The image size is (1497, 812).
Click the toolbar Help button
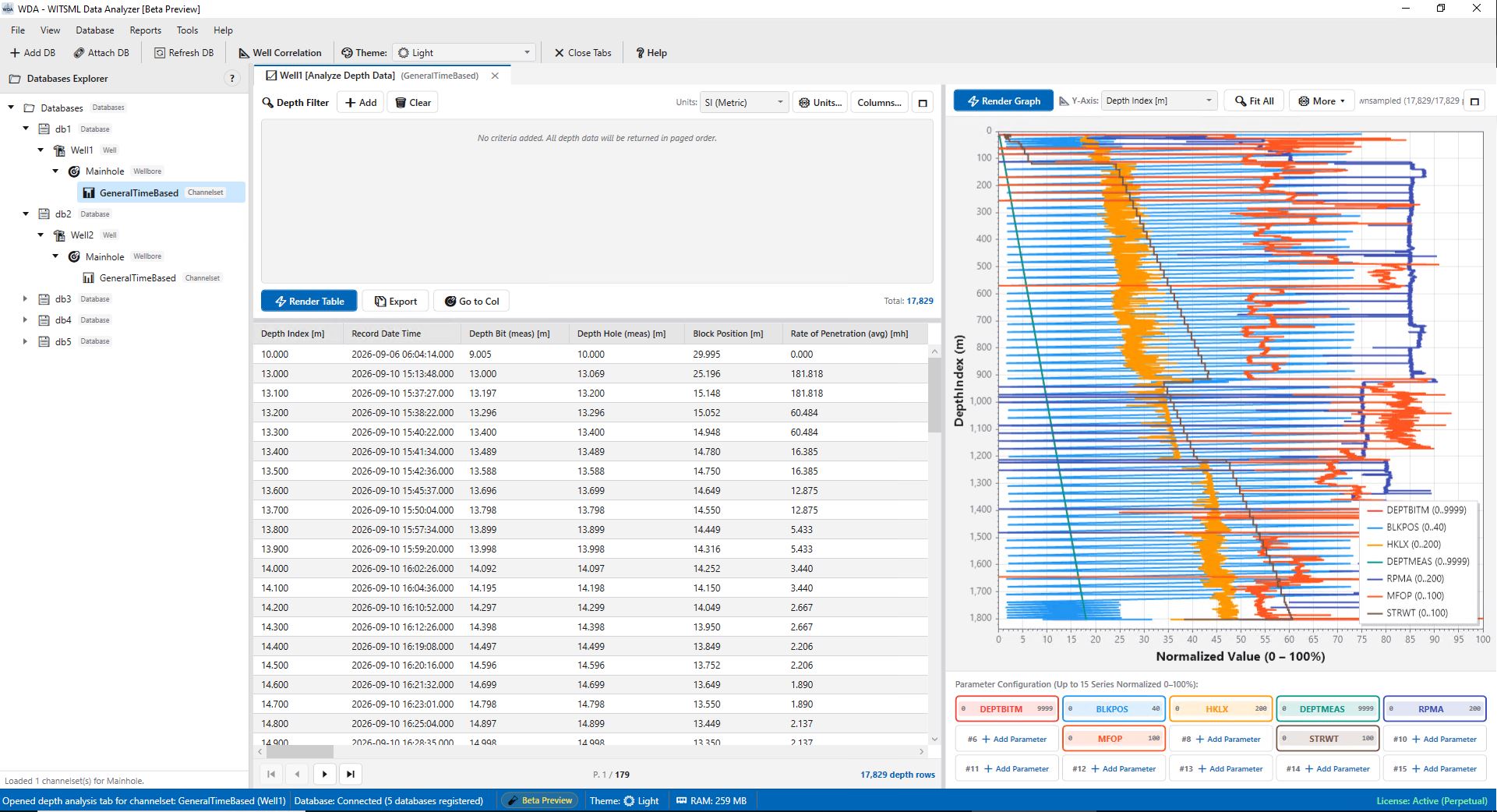pos(651,53)
